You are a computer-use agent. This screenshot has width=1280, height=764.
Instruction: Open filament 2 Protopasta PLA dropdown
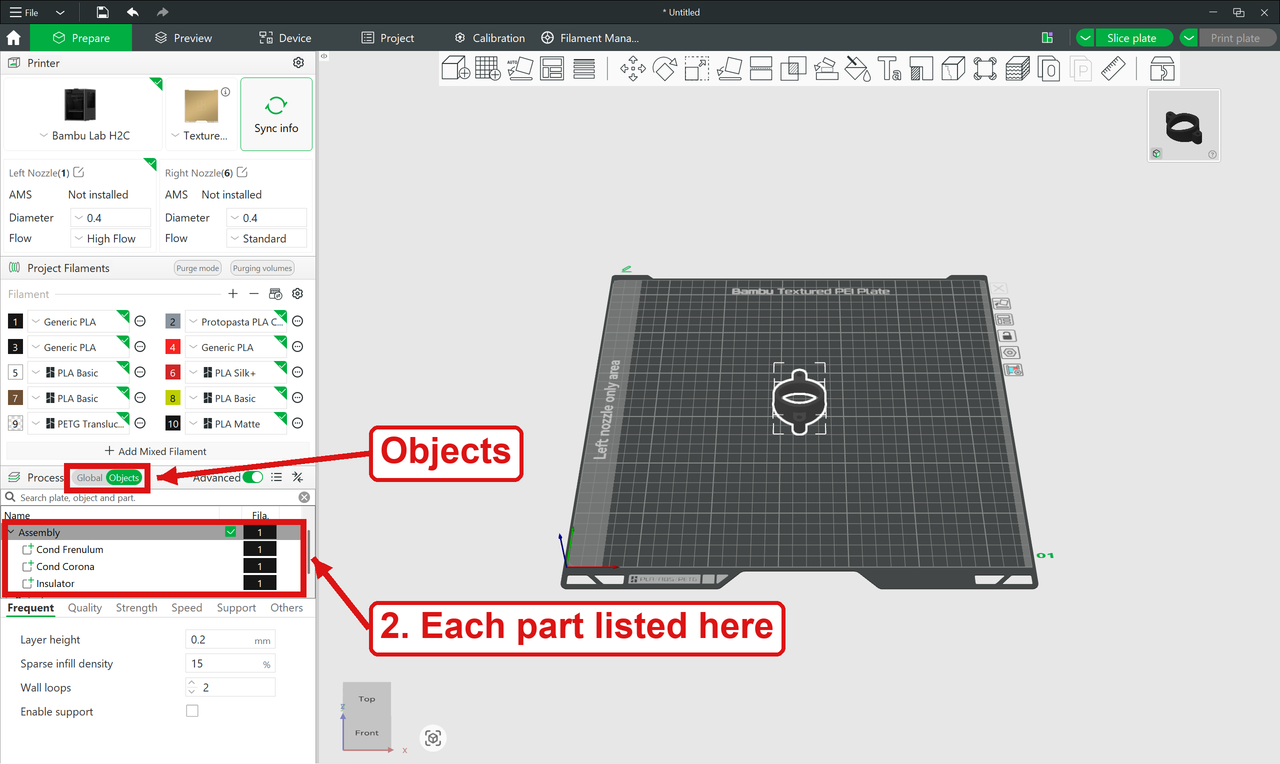point(236,322)
